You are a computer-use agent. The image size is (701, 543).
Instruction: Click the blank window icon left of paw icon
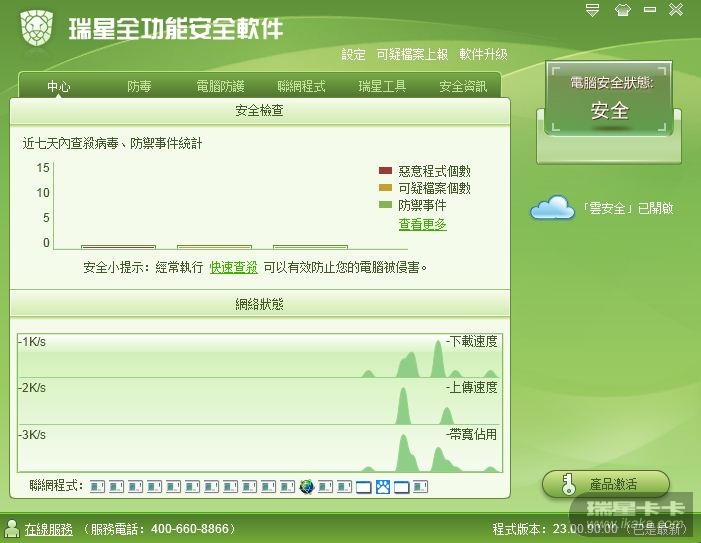tap(363, 487)
